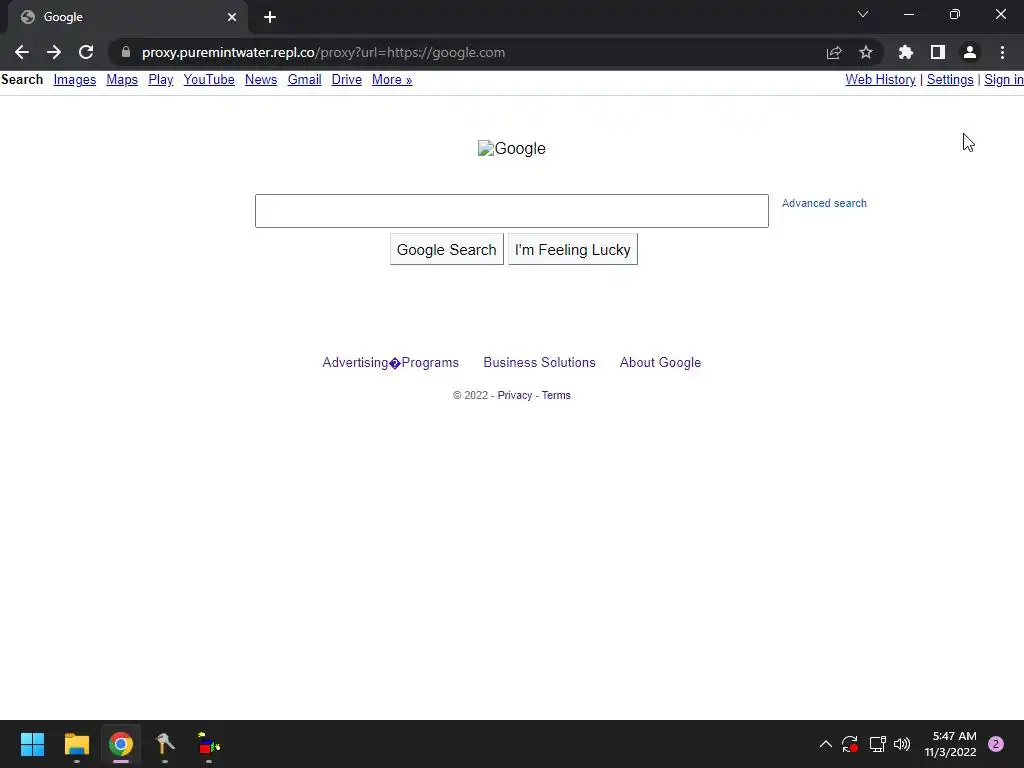Image resolution: width=1024 pixels, height=768 pixels.
Task: Open the Chrome profile avatar
Action: [x=970, y=52]
